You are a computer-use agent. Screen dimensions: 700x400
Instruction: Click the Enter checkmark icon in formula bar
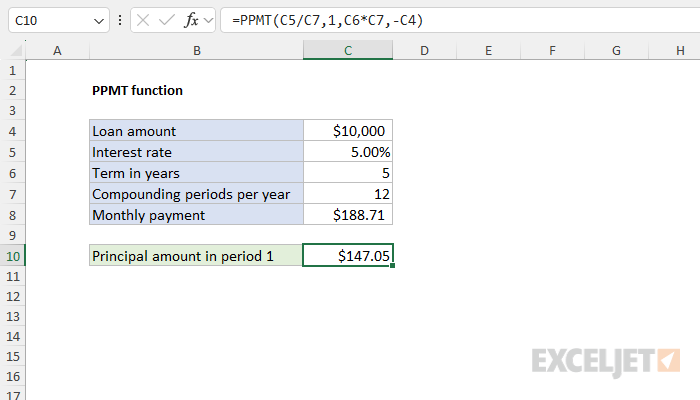167,20
